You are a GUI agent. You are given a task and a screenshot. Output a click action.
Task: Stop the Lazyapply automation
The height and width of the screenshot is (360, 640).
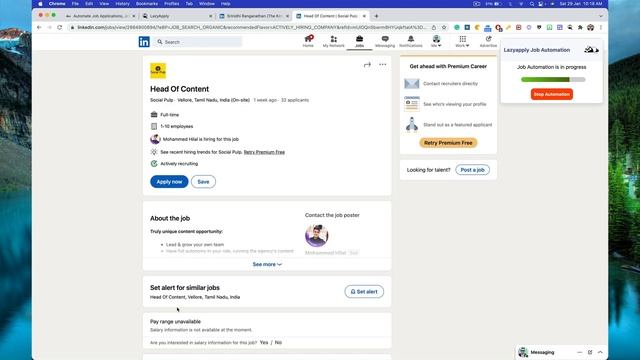[x=551, y=94]
